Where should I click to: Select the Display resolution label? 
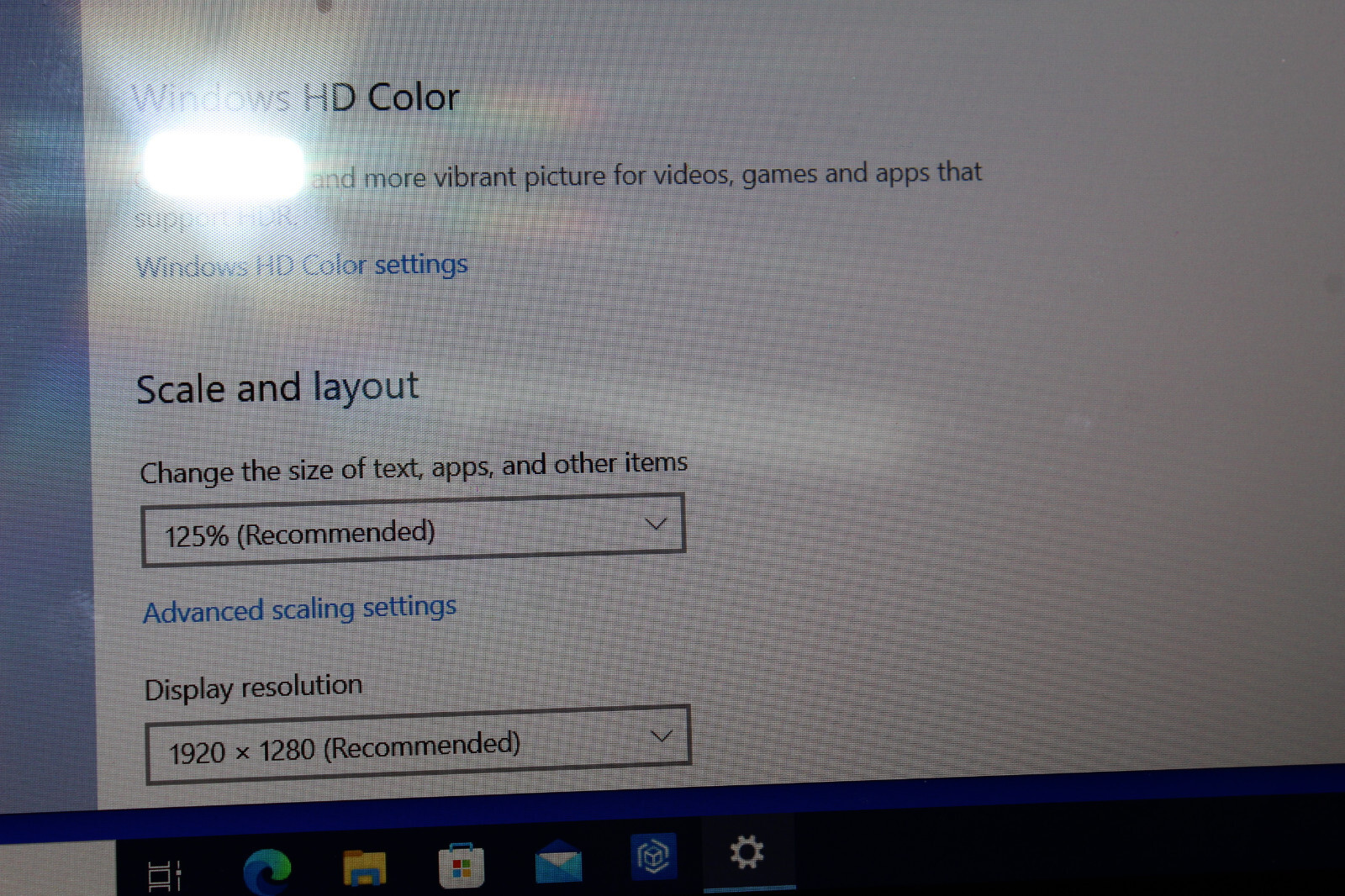[254, 687]
